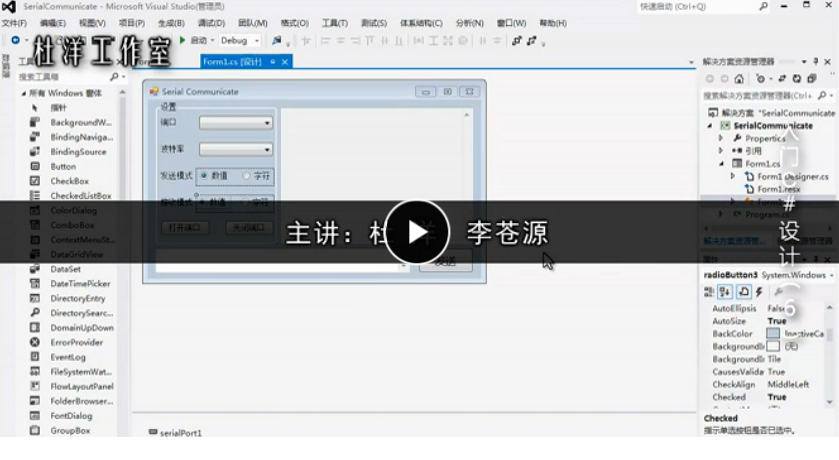Show the Properties page icon in Properties panel
Screen dimensions: 839x460
click(x=744, y=292)
